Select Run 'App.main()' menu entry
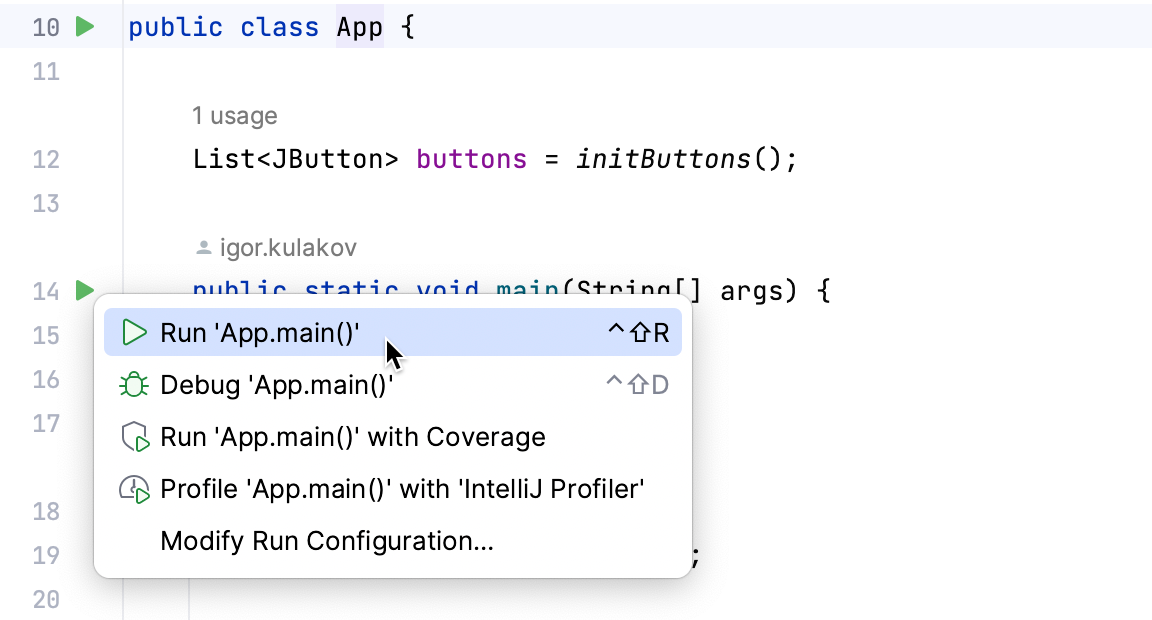Viewport: 1152px width, 620px height. (x=393, y=333)
